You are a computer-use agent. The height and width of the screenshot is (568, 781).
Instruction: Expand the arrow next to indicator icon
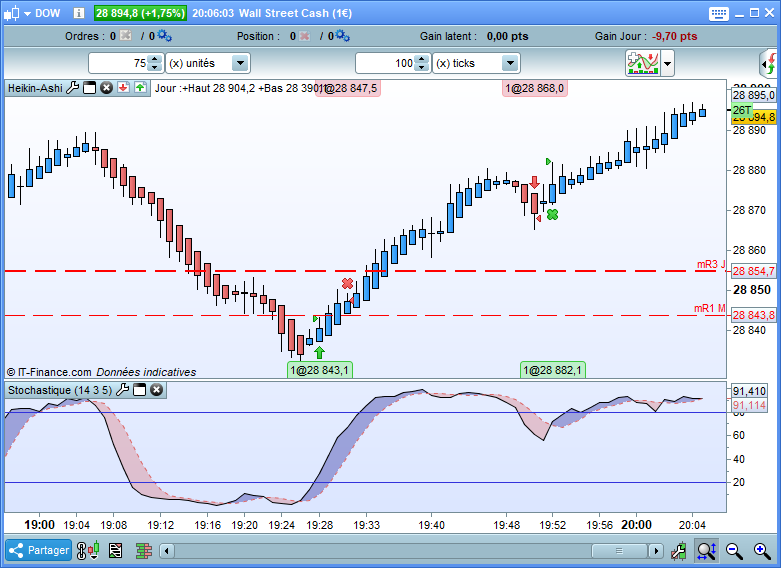coord(667,64)
